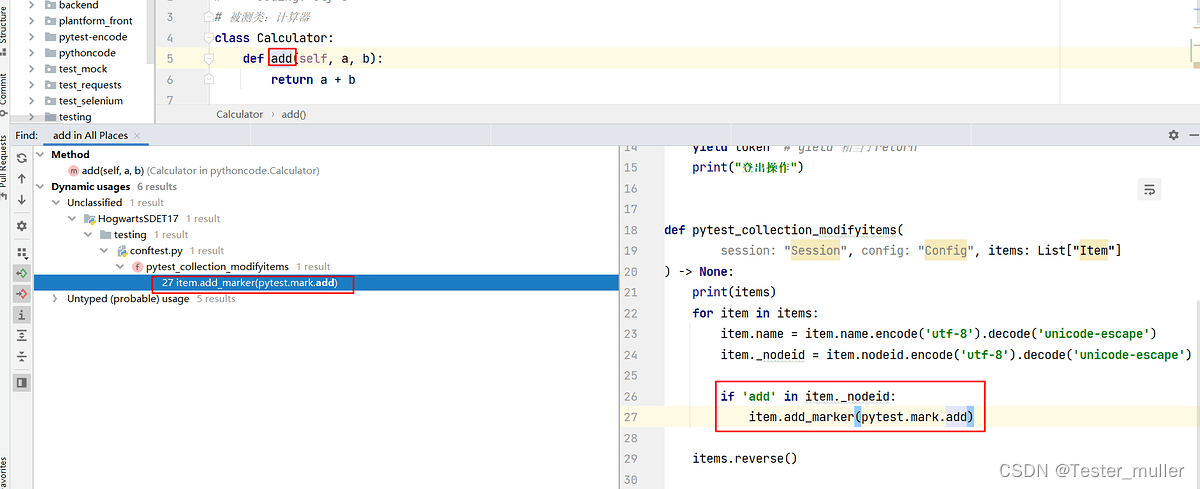Go to next occurrence down arrow
This screenshot has width=1200, height=489.
pyautogui.click(x=22, y=199)
